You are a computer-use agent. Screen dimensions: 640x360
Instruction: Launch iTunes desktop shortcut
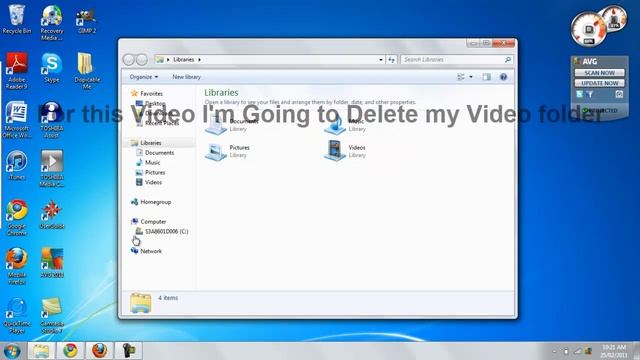(16, 165)
